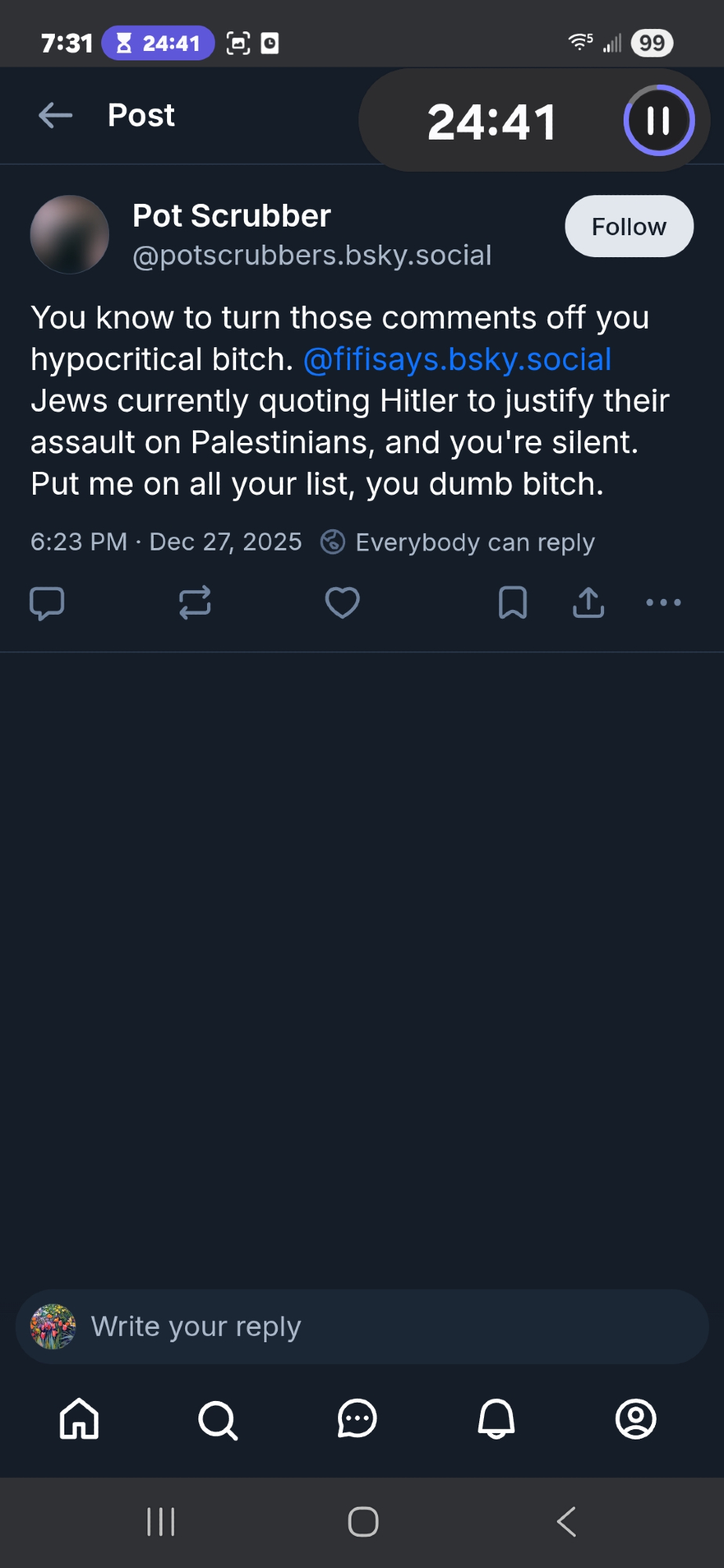The image size is (724, 1568).
Task: Tap the back arrow beside Post
Action: [56, 115]
